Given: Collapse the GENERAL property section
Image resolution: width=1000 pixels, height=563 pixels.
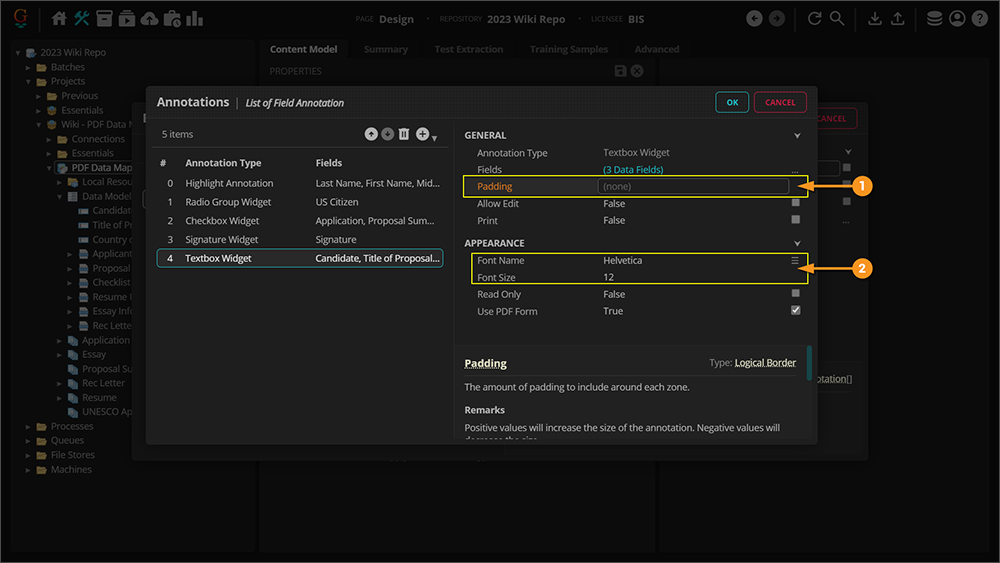Looking at the screenshot, I should point(797,135).
